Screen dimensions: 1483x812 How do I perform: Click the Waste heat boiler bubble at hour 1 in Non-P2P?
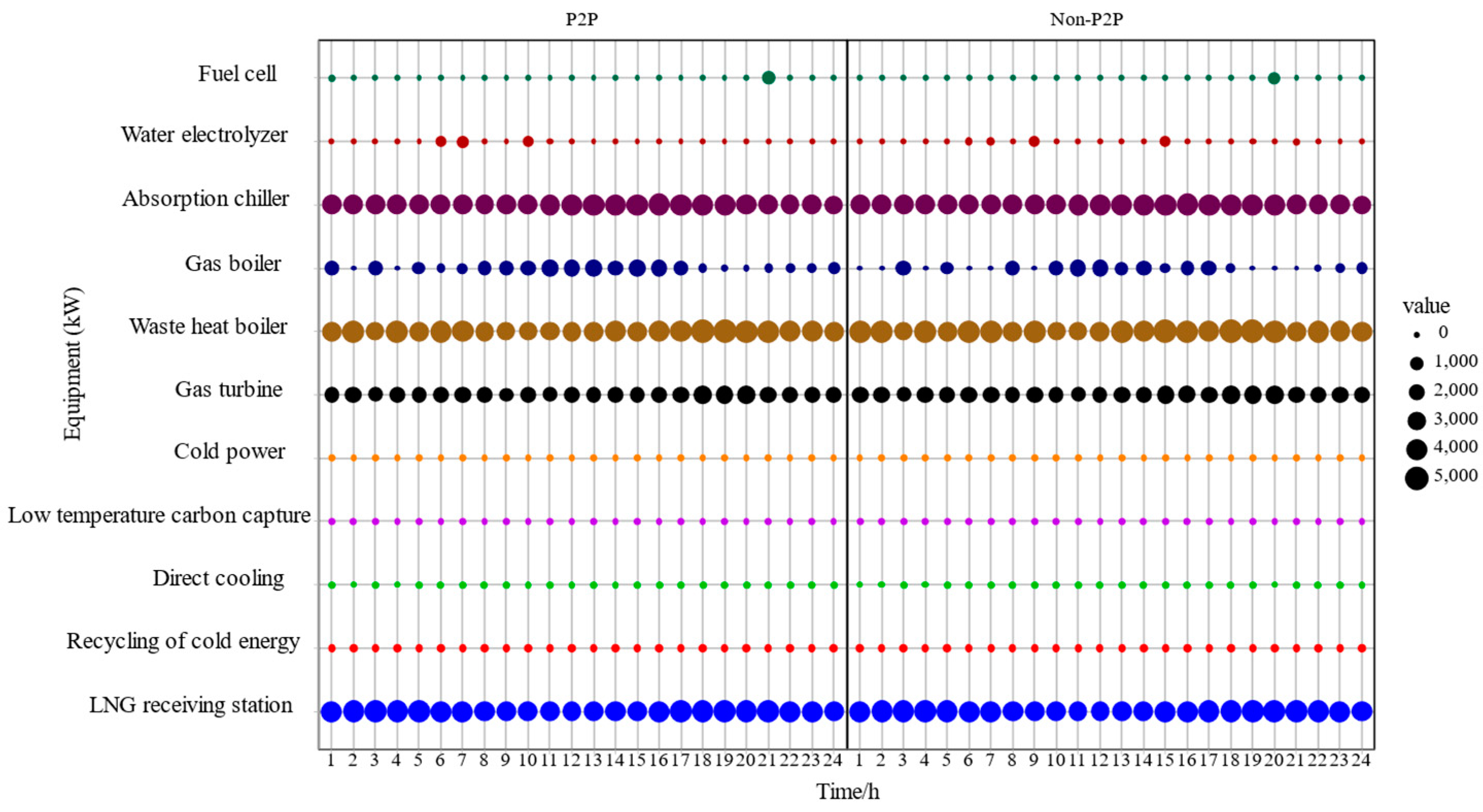coord(859,332)
